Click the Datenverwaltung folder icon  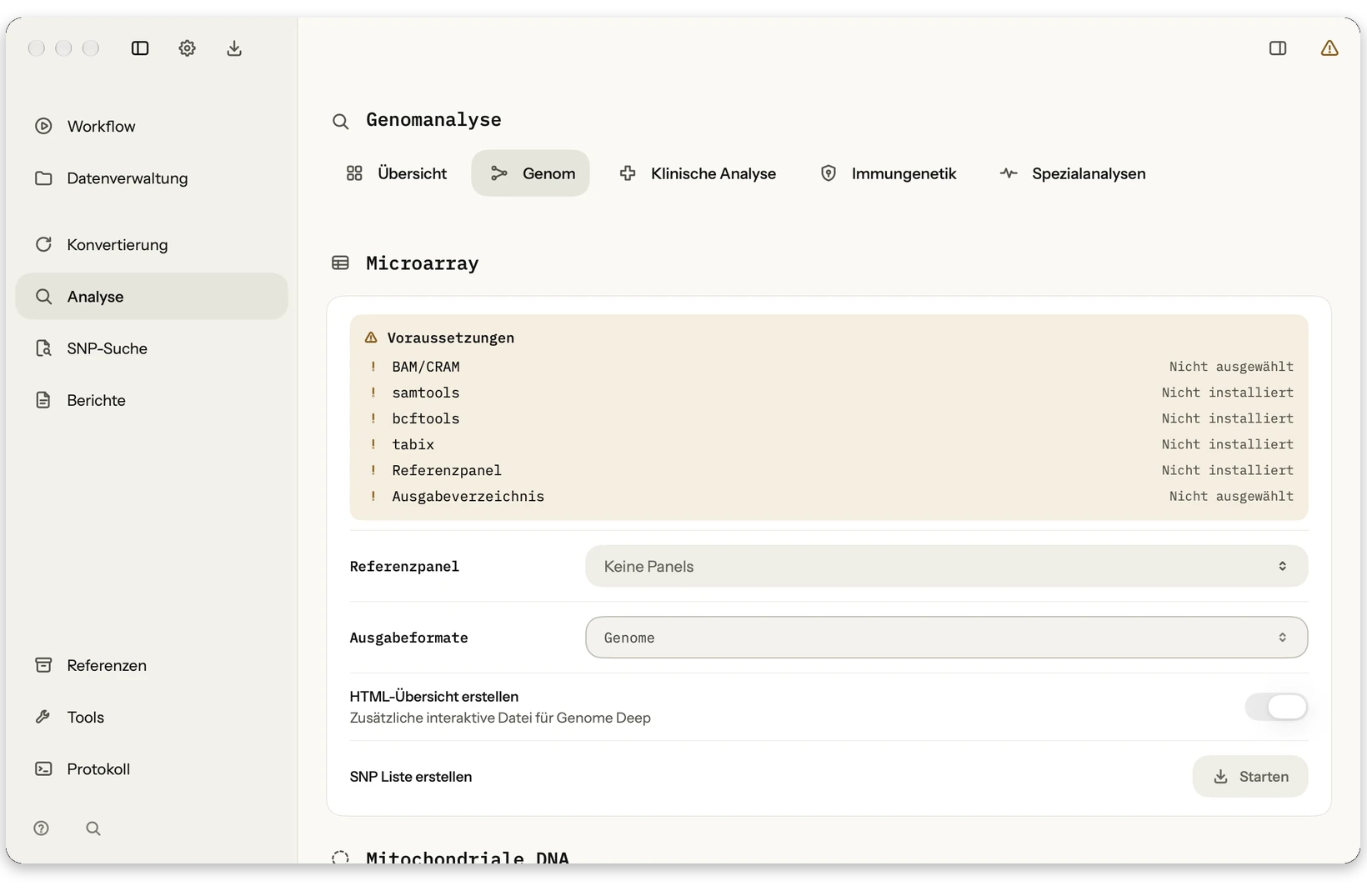(43, 178)
